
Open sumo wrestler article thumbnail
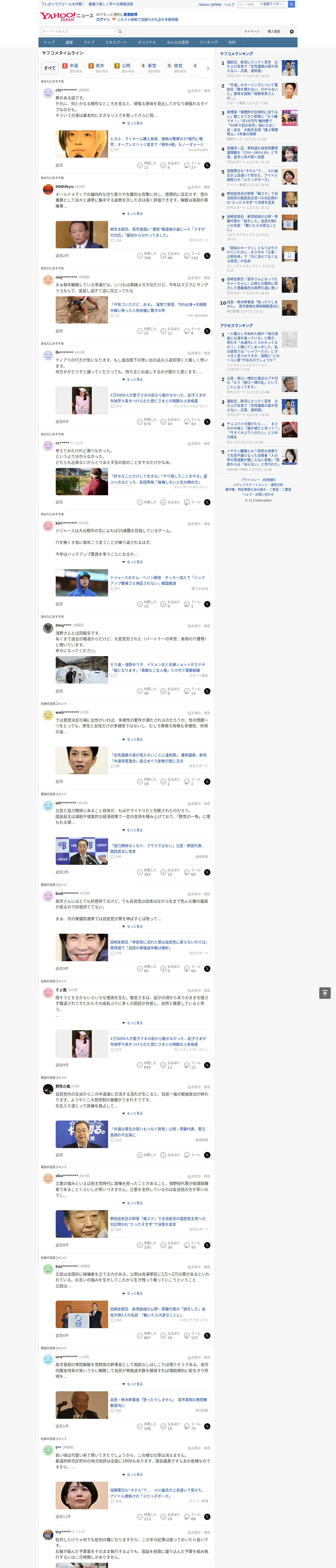point(82,310)
